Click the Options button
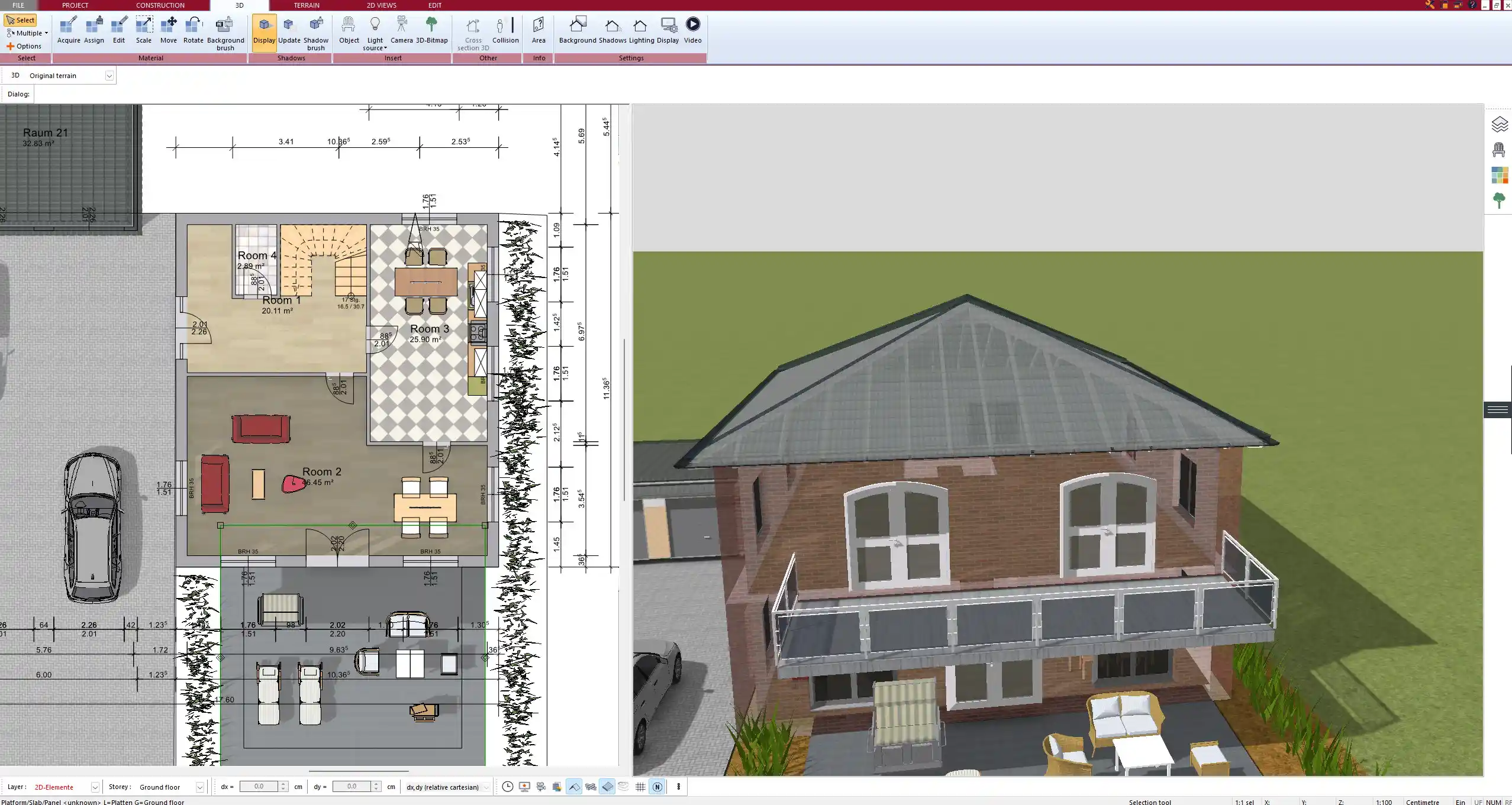 click(x=26, y=46)
